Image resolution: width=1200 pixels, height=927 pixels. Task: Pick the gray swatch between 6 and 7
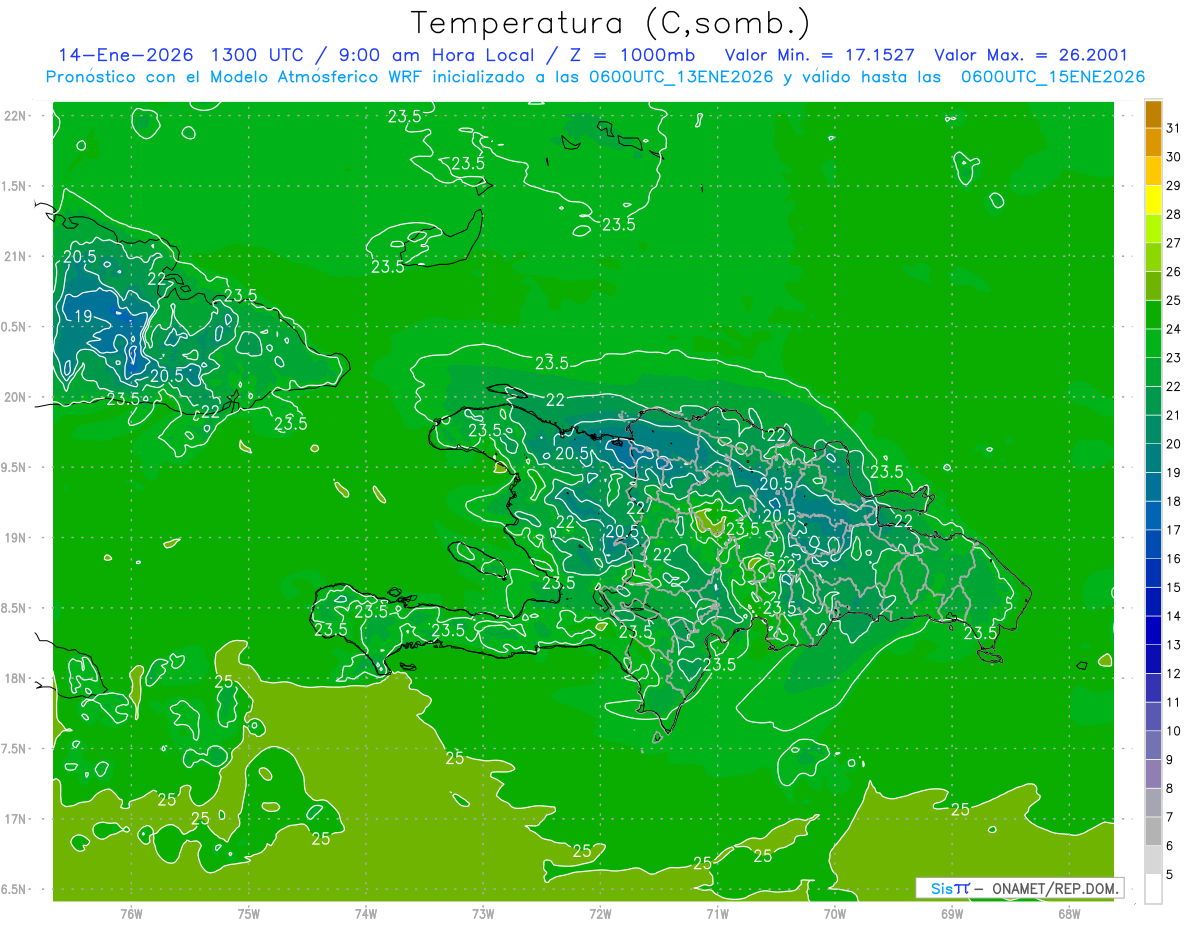(1153, 831)
